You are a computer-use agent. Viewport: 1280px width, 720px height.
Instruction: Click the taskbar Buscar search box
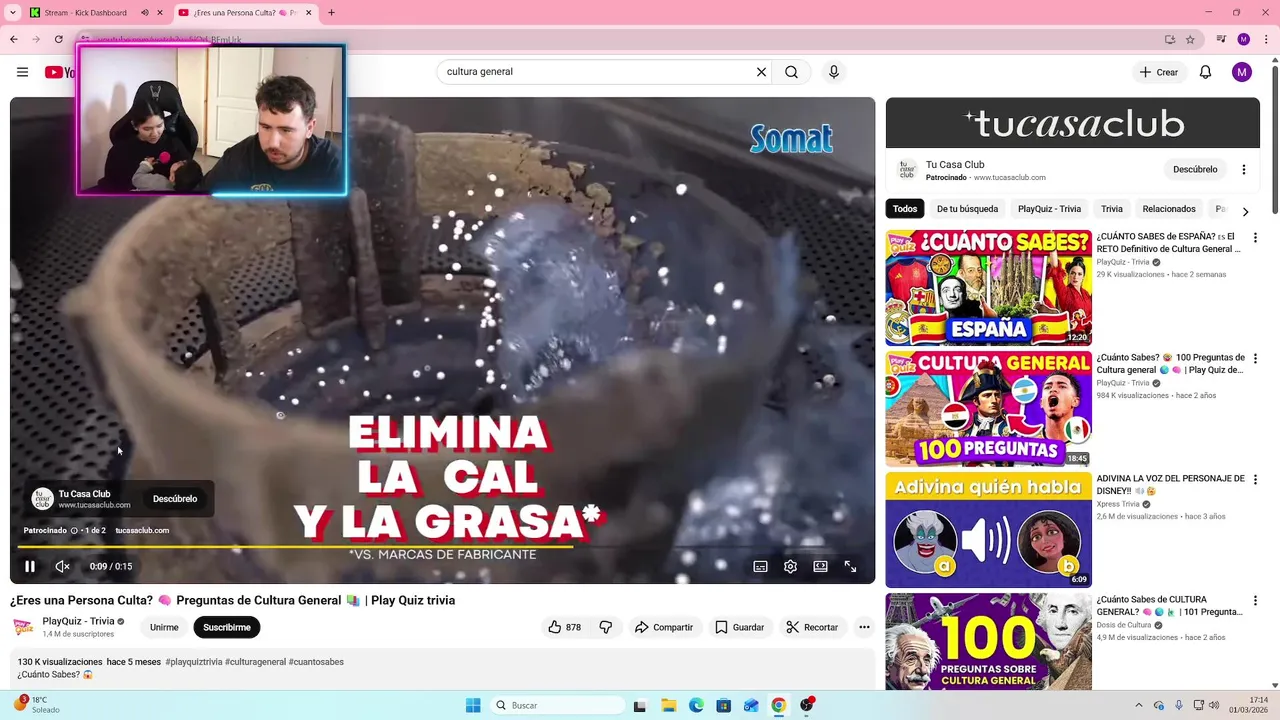tap(559, 705)
